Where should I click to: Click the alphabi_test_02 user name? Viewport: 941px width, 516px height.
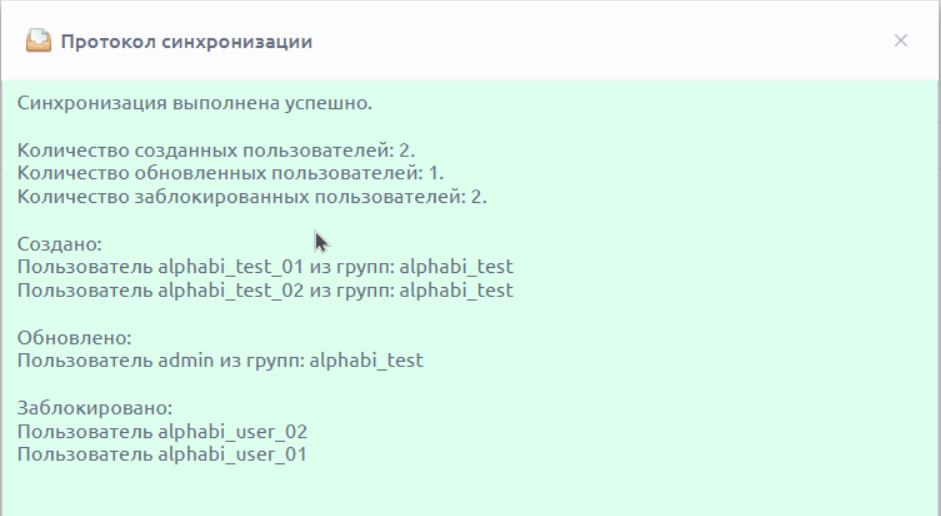click(x=231, y=290)
